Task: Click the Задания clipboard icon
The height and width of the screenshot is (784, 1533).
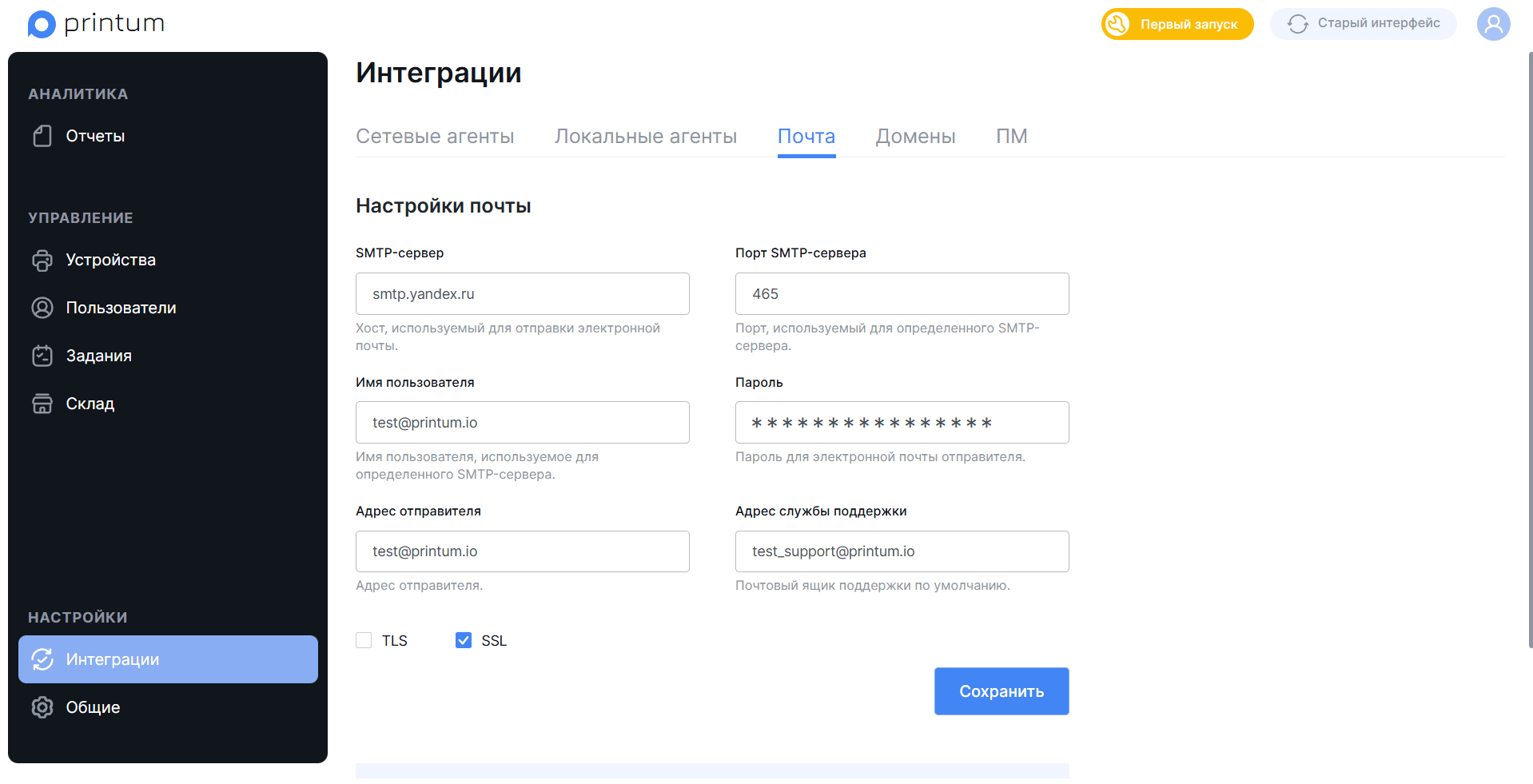Action: [42, 356]
